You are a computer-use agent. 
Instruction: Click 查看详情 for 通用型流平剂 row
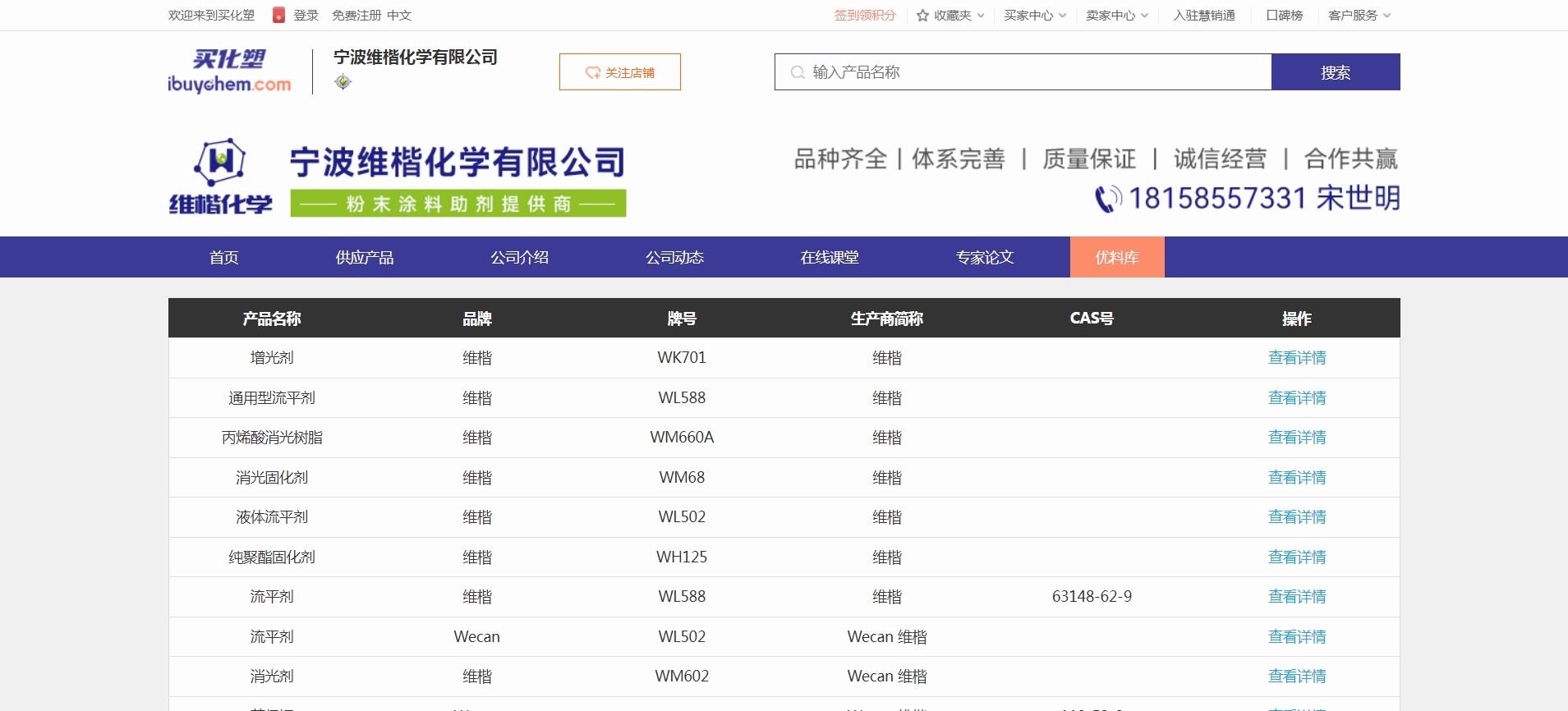[1297, 398]
